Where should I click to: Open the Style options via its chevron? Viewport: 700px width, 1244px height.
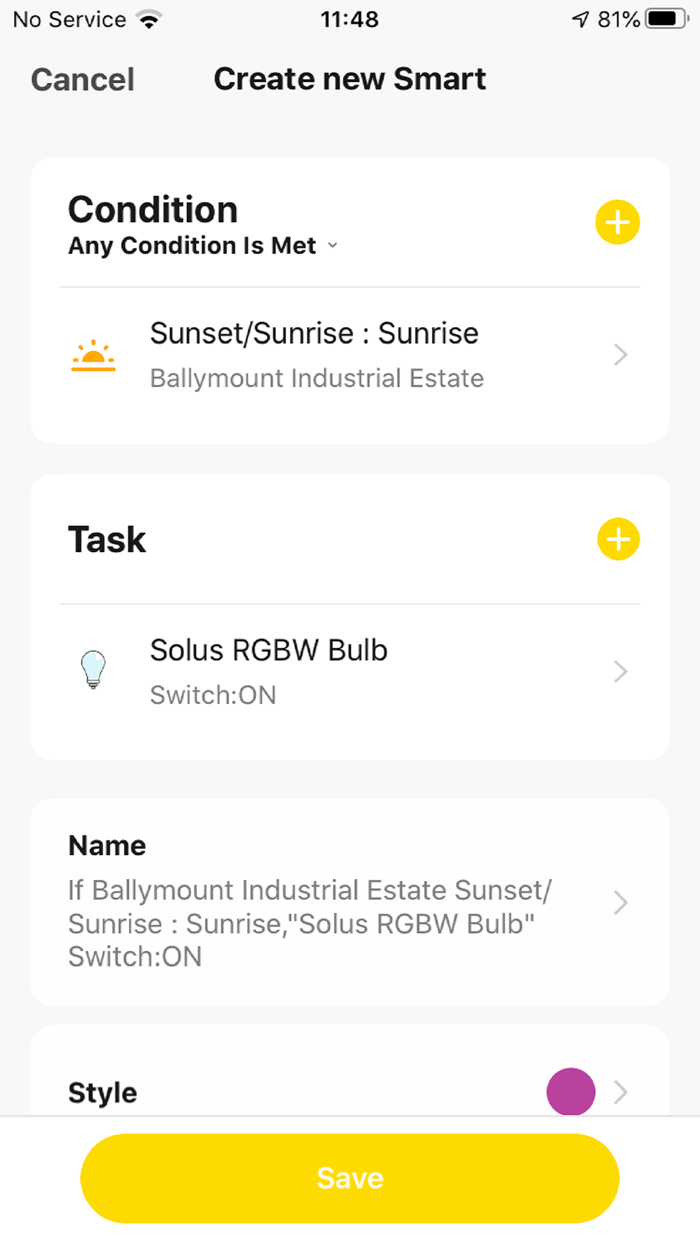pos(620,1092)
